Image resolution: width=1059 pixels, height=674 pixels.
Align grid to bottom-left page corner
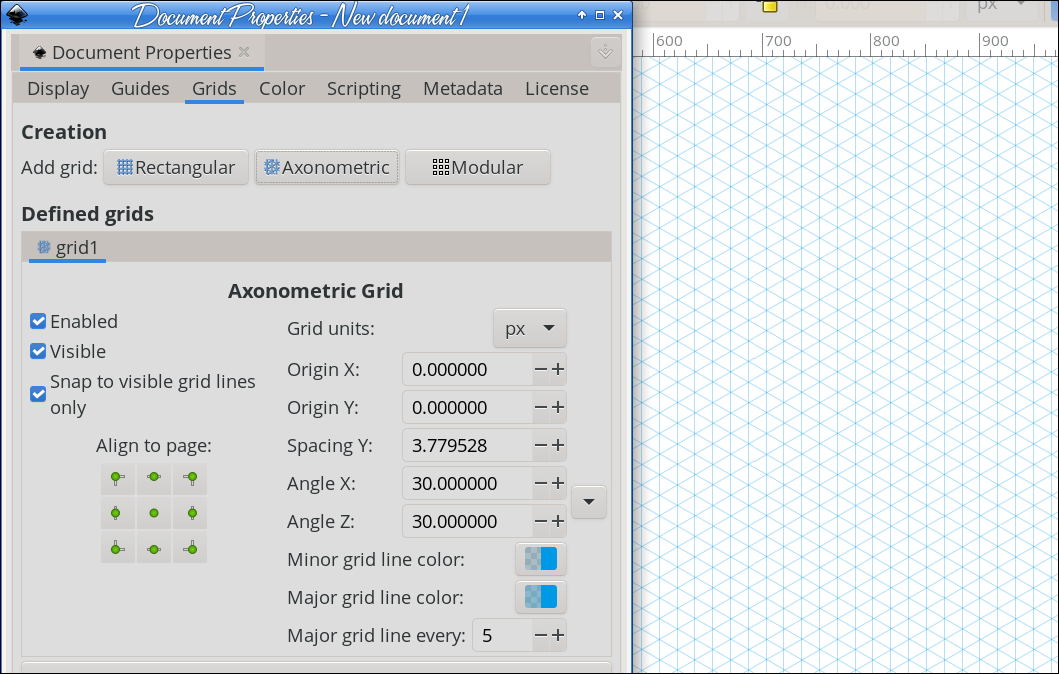tap(118, 548)
